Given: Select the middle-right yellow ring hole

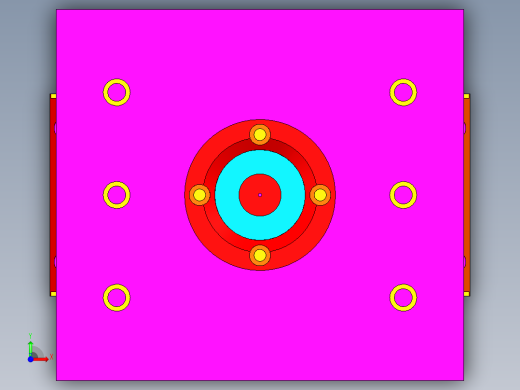Looking at the screenshot, I should coord(403,195).
